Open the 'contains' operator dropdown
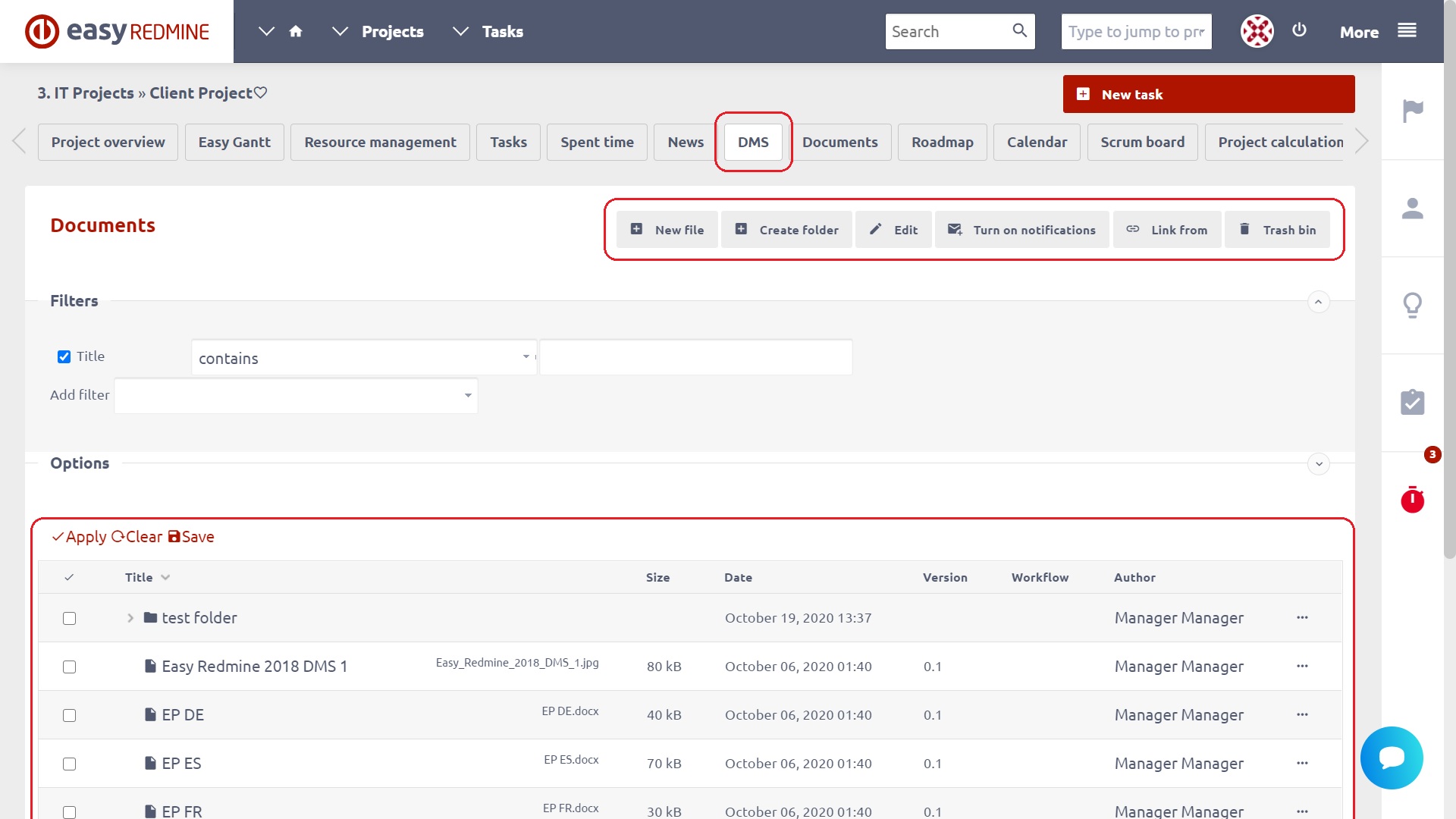Viewport: 1456px width, 819px height. [x=364, y=357]
